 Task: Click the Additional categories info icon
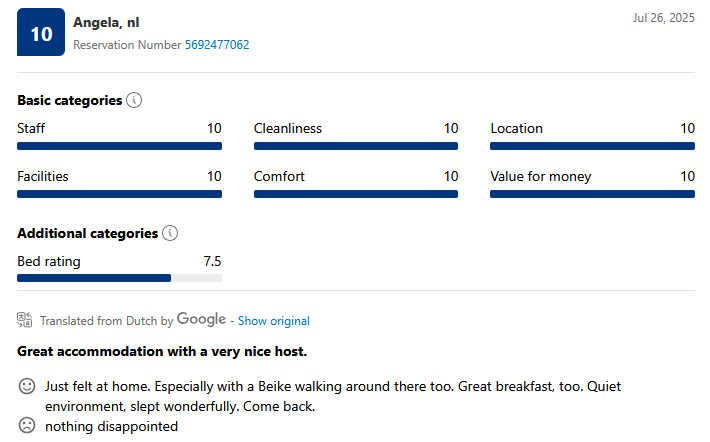tap(170, 233)
